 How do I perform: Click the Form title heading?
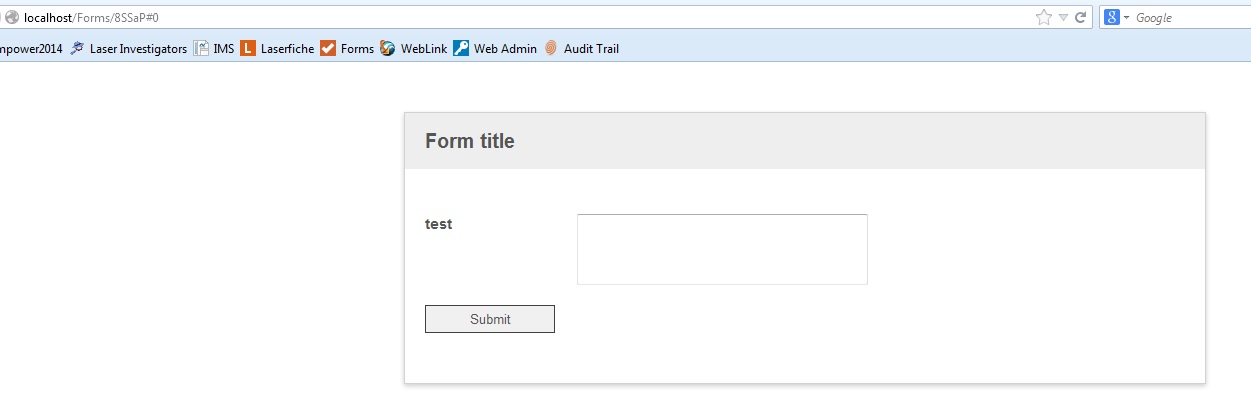tap(469, 141)
